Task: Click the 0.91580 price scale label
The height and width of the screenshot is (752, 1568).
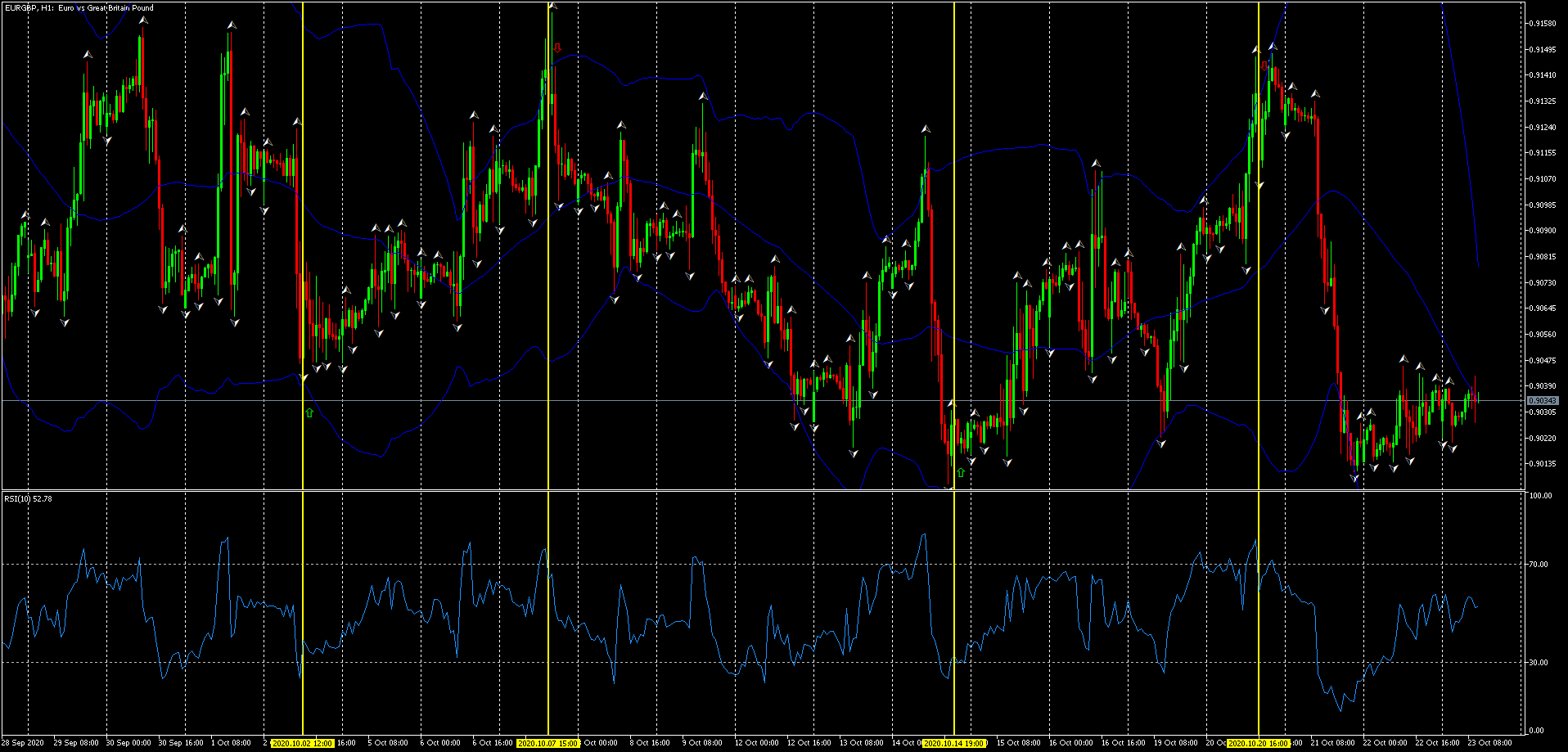Action: [x=1542, y=23]
